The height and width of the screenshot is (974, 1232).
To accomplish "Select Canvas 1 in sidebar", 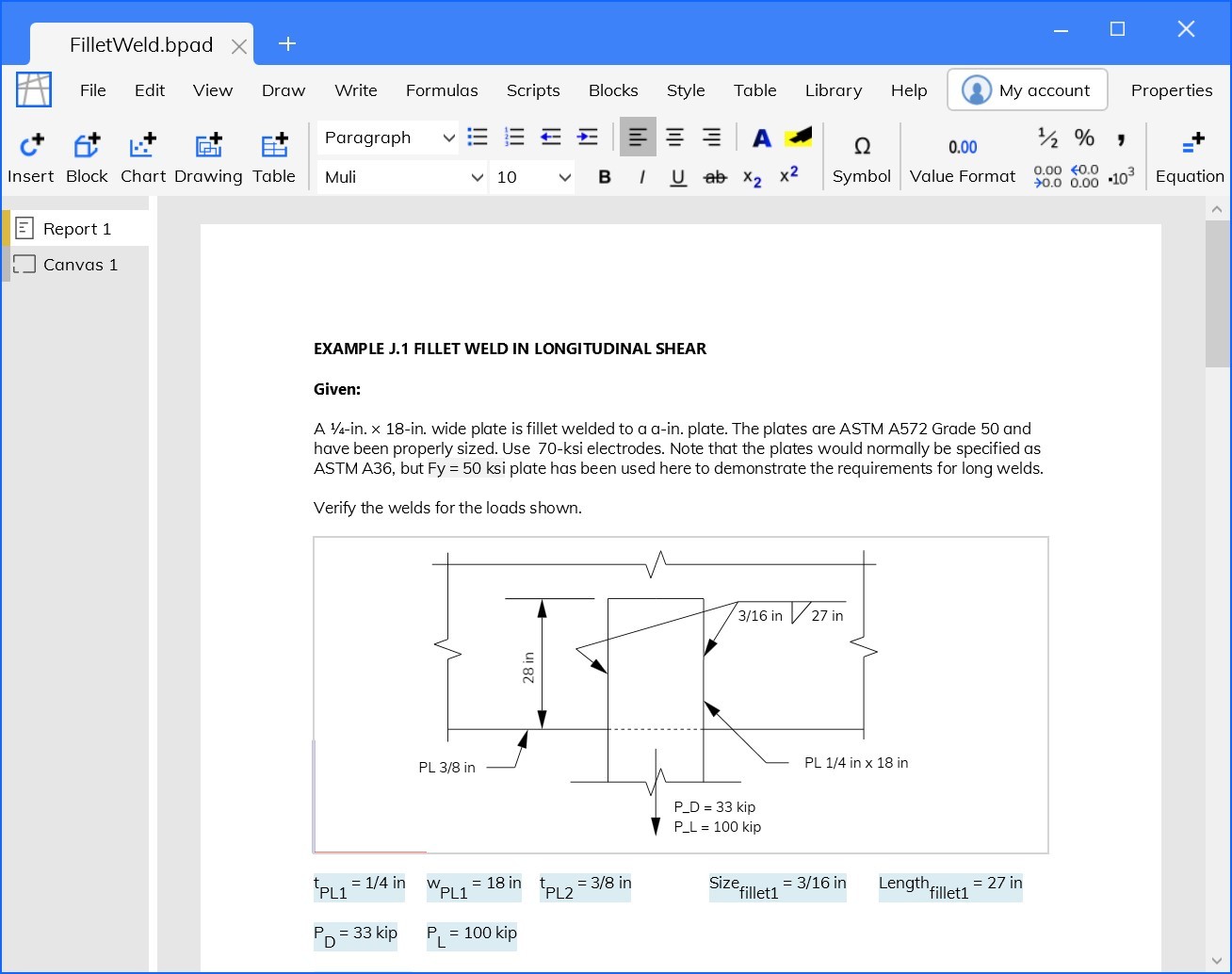I will pos(76,265).
